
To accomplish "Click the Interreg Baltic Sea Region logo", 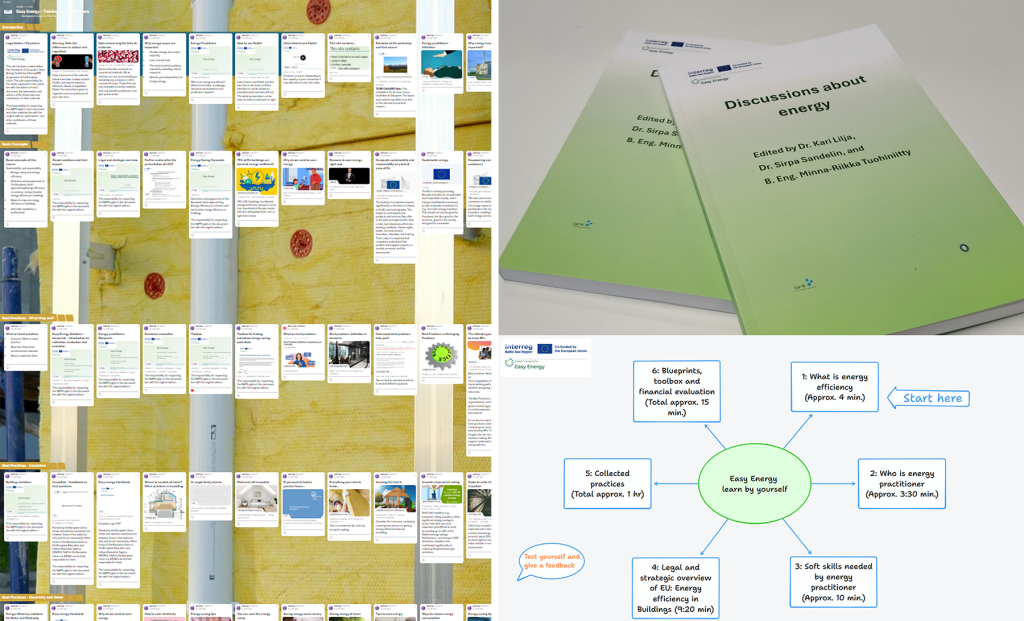I will click(x=519, y=348).
